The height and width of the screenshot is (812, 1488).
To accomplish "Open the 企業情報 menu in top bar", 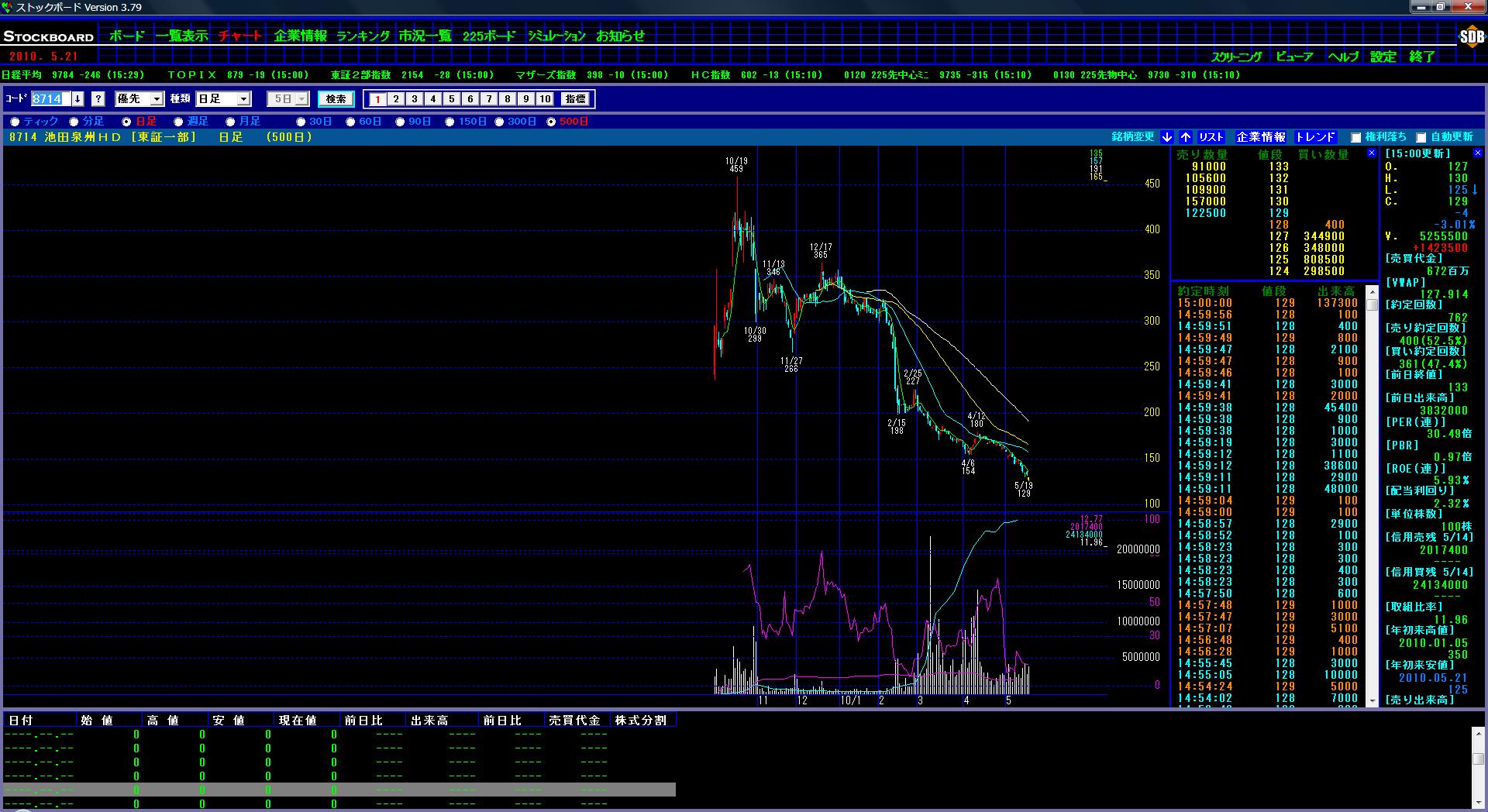I will 300,36.
